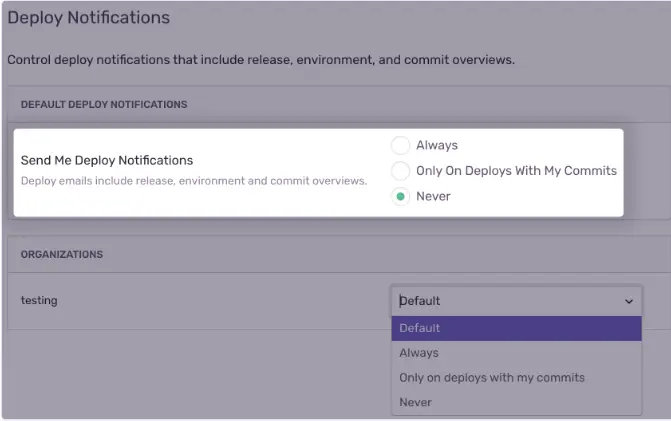Click empty space left of the dropdown list

pyautogui.click(x=200, y=370)
